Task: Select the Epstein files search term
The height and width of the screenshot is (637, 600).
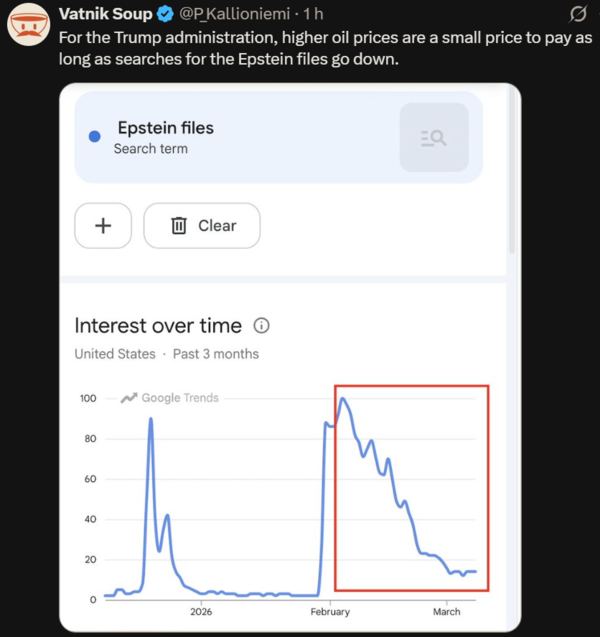Action: click(x=166, y=128)
